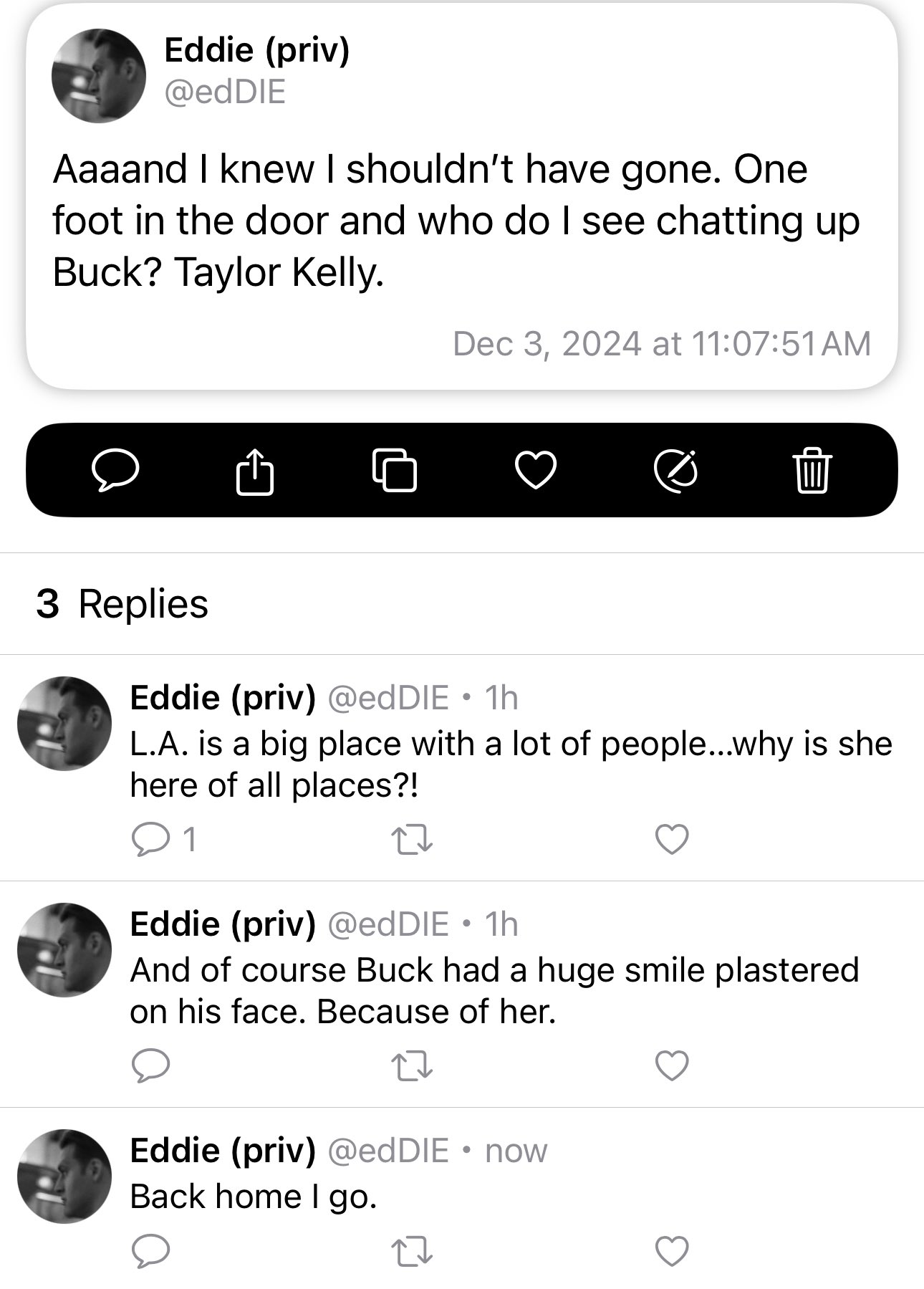Like the 'Back home I go' reply

tap(672, 1251)
